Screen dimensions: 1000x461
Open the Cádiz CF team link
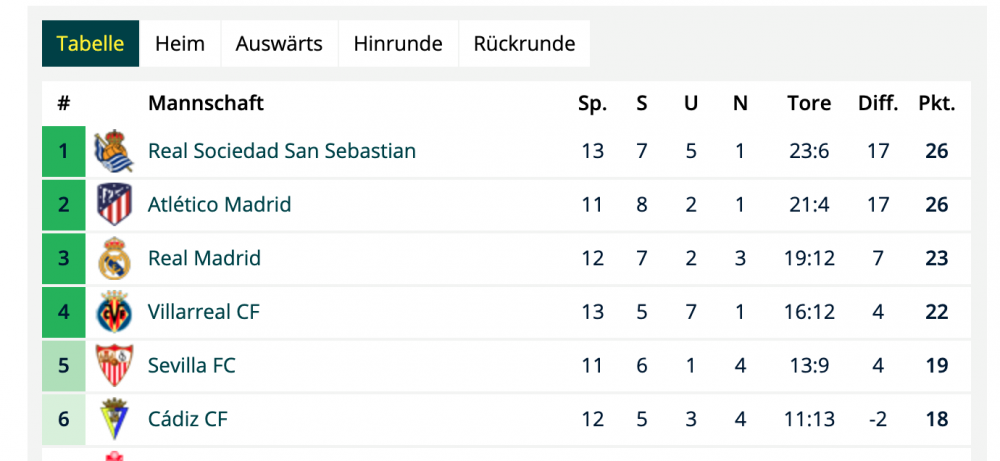click(x=188, y=419)
